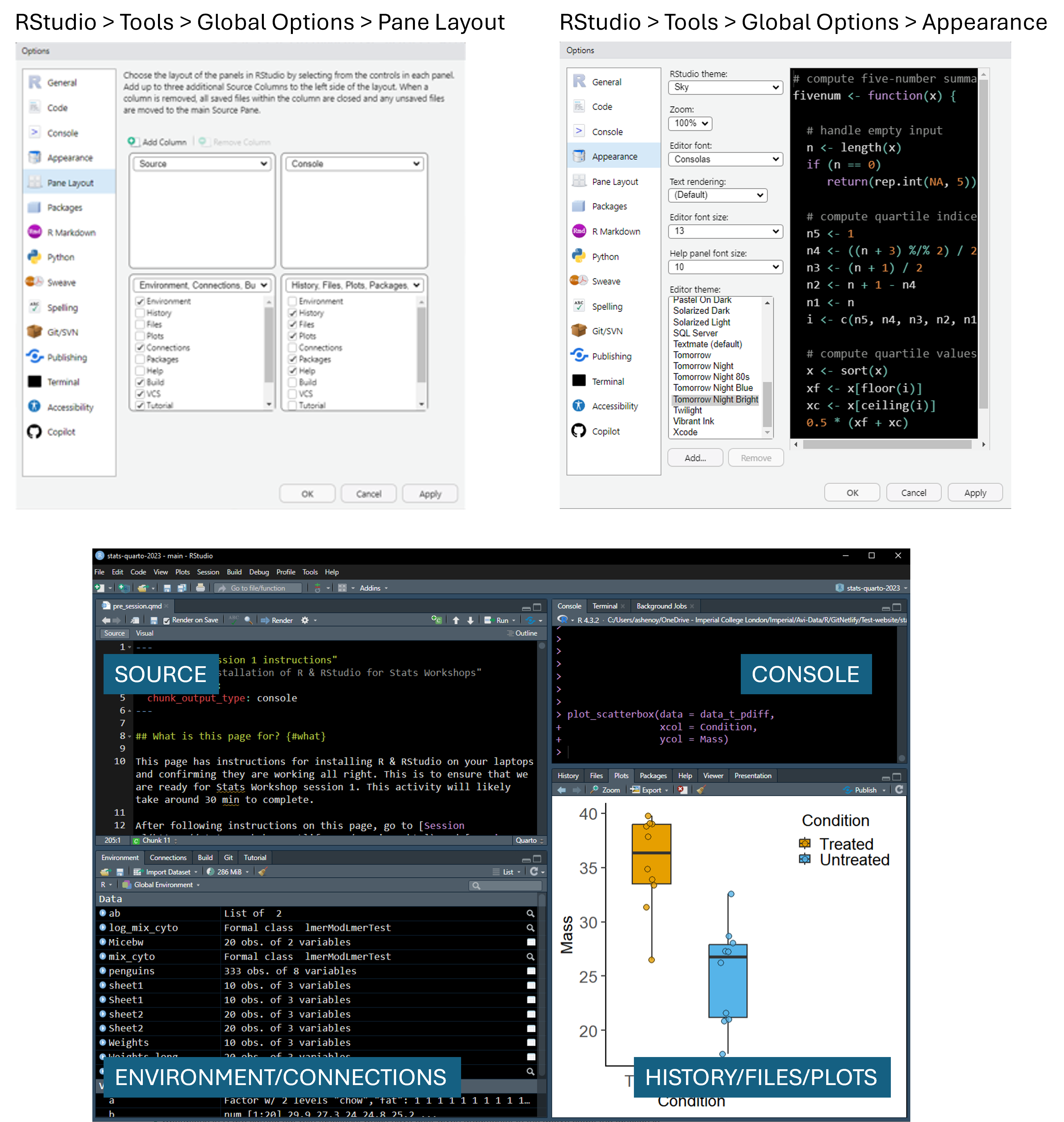Click the source editor back arrow
Screen dimensions: 1064x1122
tap(106, 621)
